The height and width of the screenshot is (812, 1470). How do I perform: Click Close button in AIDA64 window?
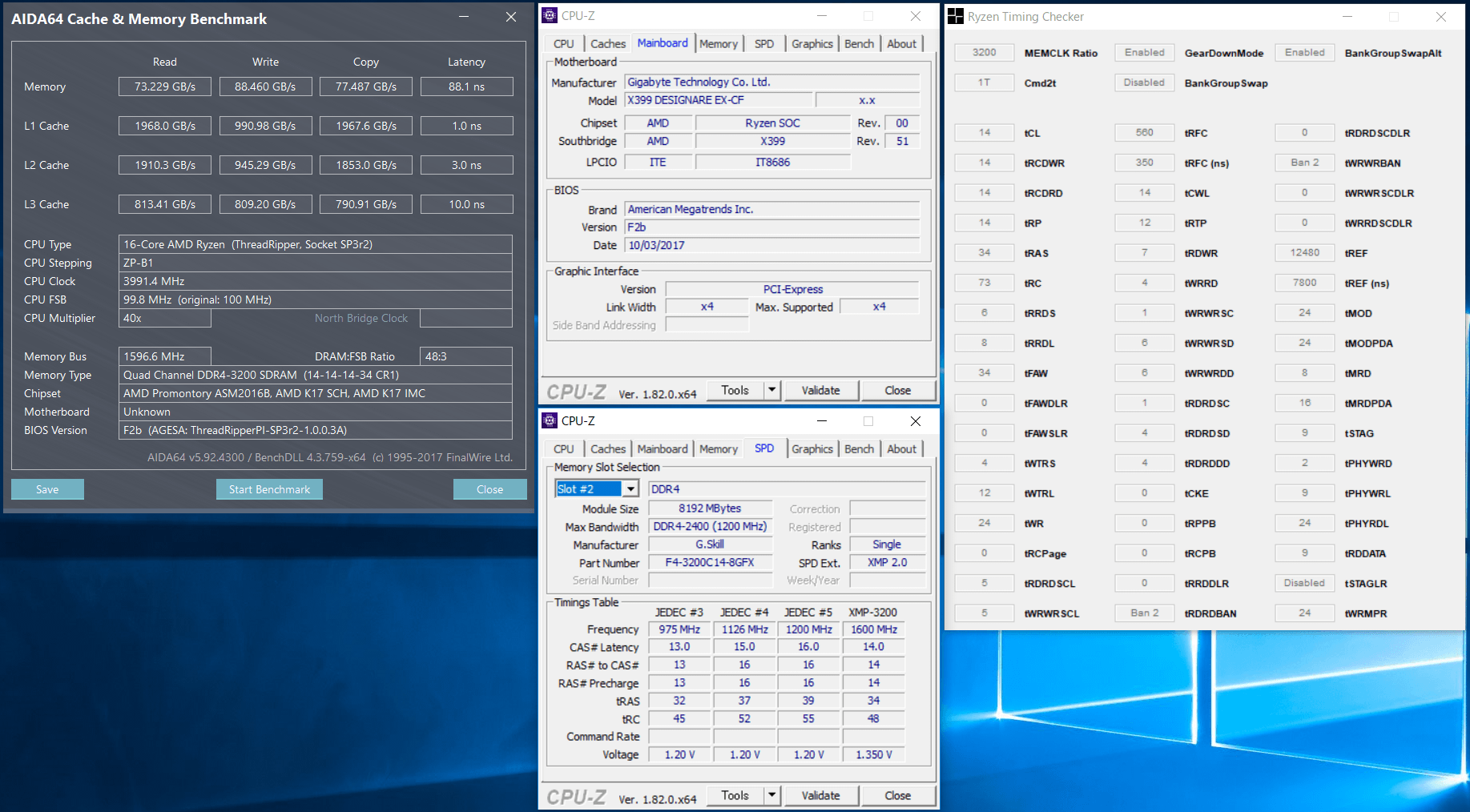[x=490, y=489]
